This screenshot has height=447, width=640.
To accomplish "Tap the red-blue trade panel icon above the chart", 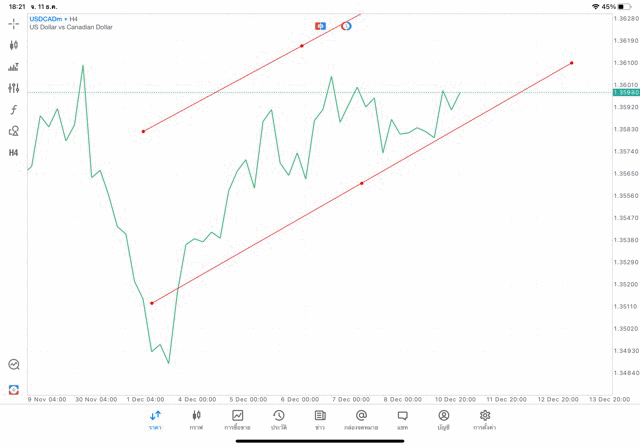I will [x=320, y=25].
